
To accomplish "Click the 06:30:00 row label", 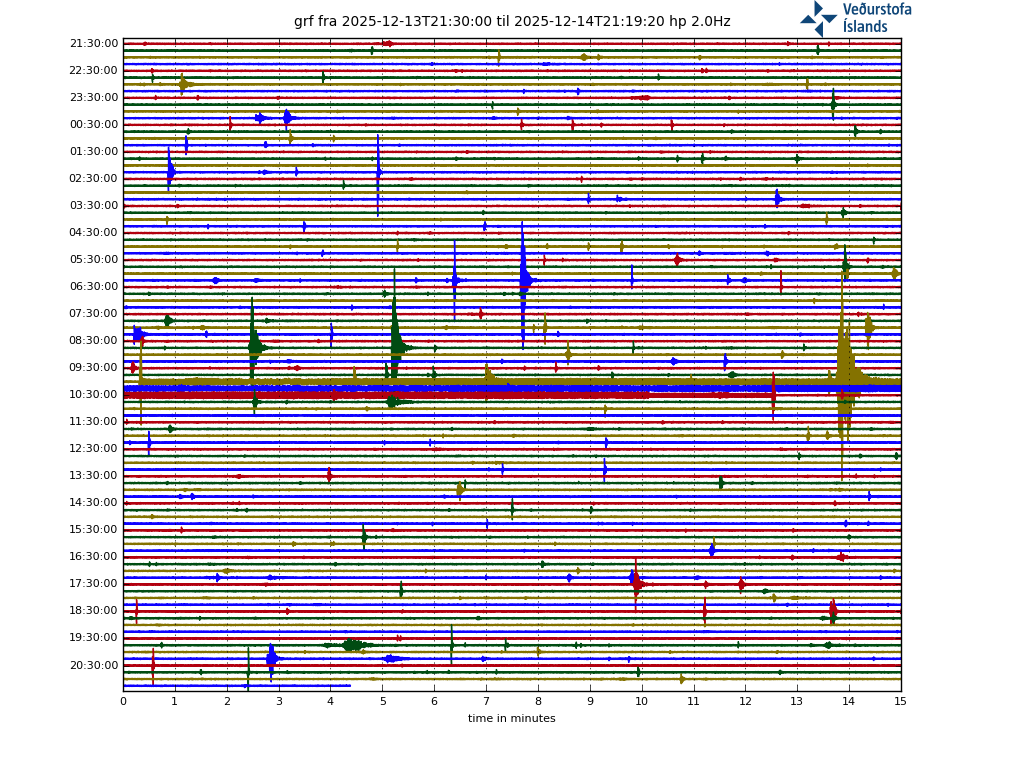I will [x=94, y=287].
